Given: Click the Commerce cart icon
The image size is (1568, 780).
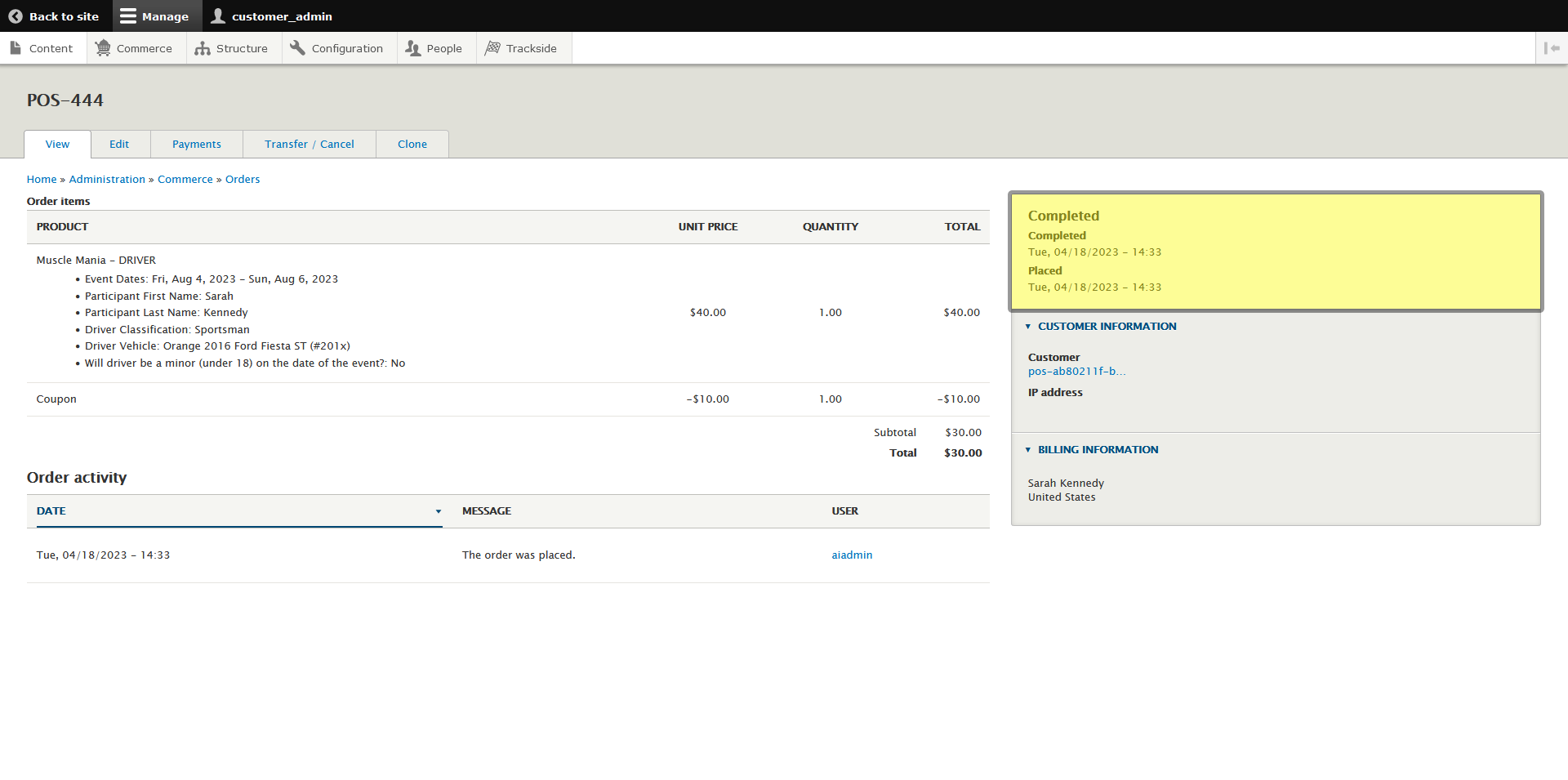Looking at the screenshot, I should [103, 48].
